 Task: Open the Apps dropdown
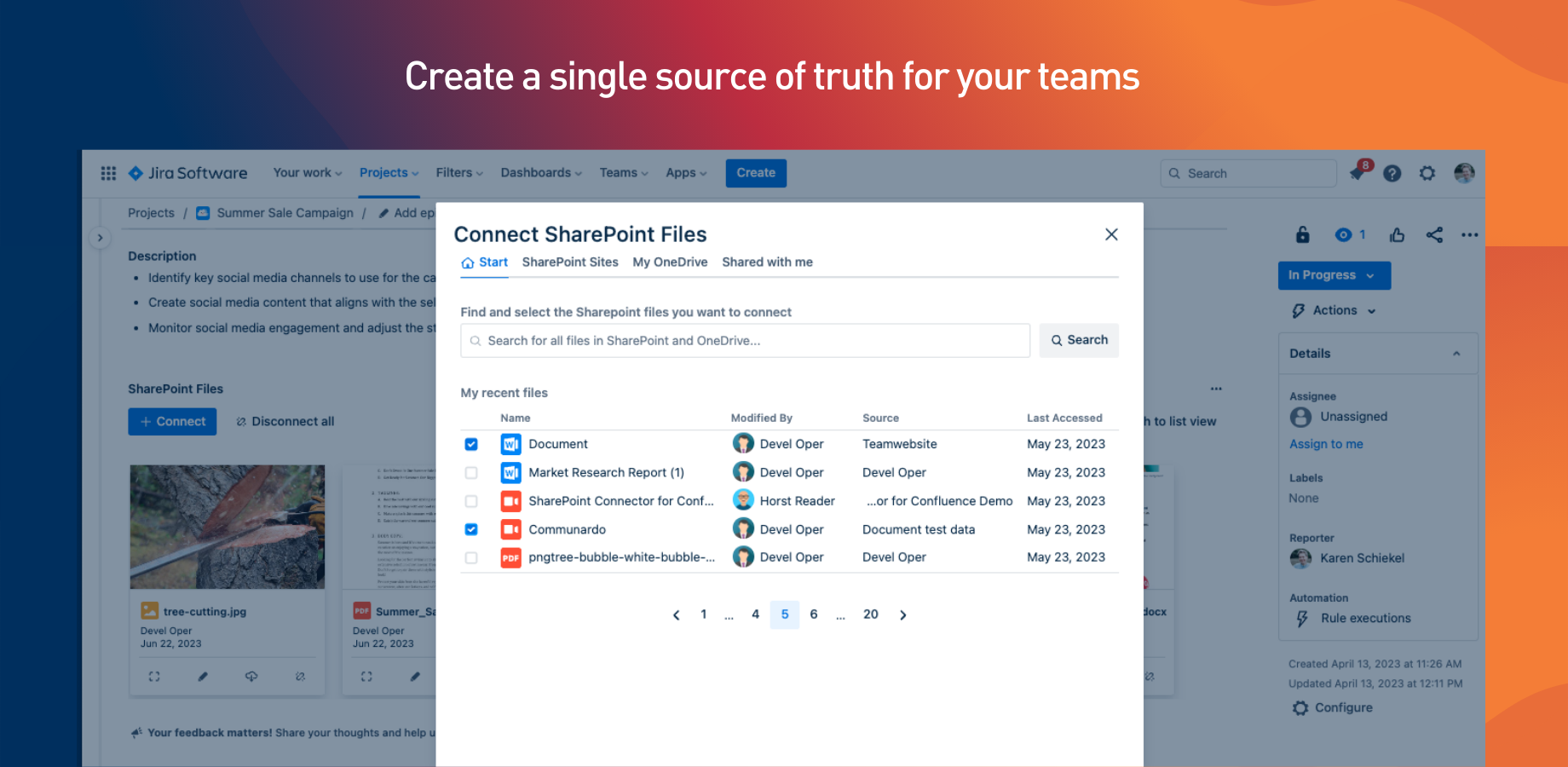pyautogui.click(x=686, y=173)
